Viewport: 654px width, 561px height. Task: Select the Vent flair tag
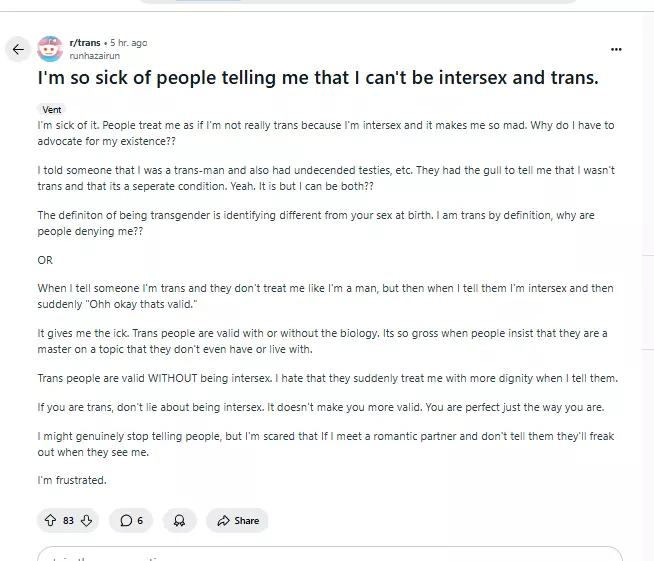[x=52, y=109]
